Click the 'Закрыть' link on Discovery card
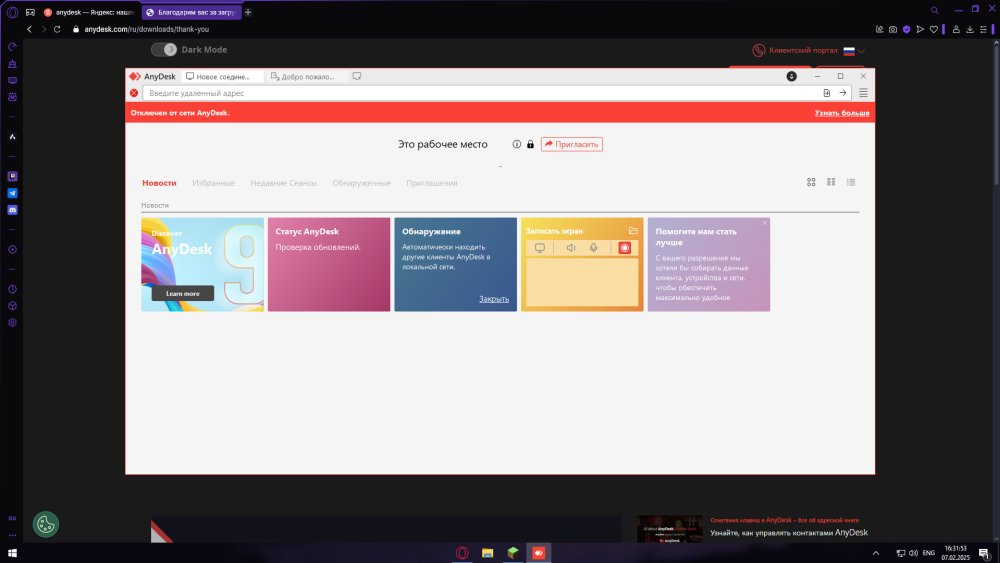 pos(494,298)
